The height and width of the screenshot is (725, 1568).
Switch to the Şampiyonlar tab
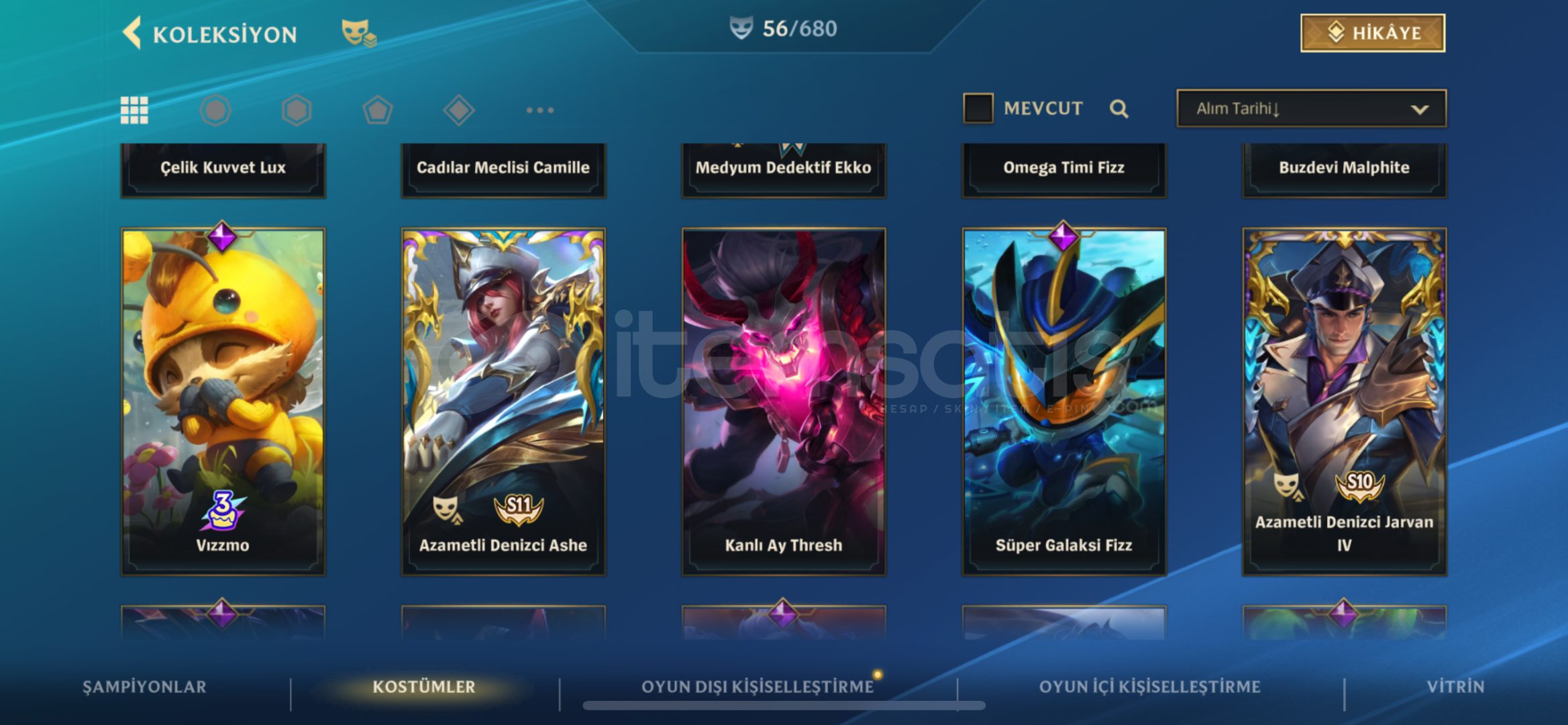pyautogui.click(x=144, y=687)
